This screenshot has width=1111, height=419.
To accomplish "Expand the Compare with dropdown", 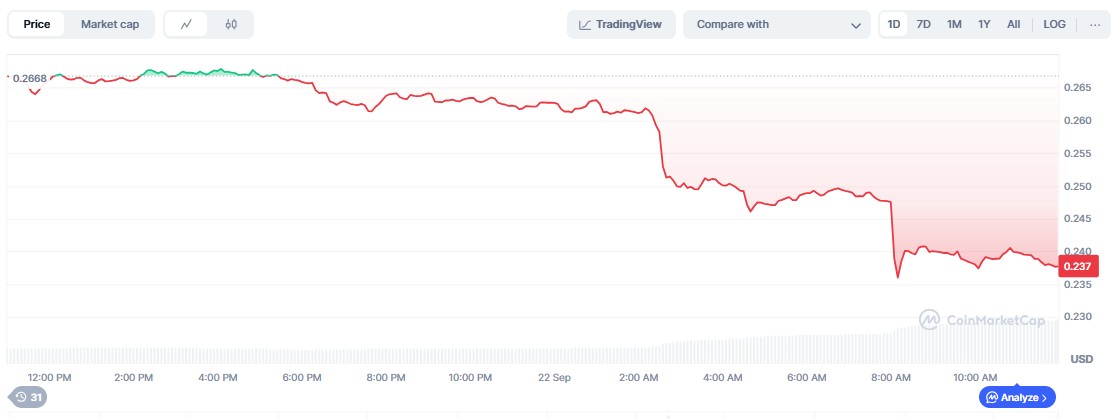I will coord(777,24).
